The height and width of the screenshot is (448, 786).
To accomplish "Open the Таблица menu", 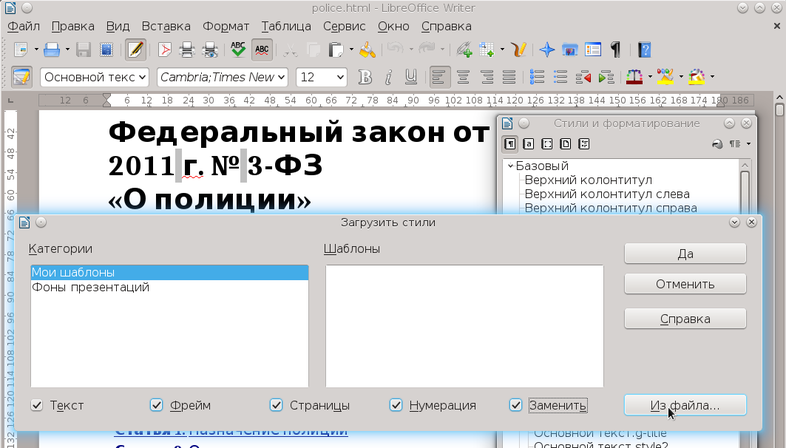I will pyautogui.click(x=286, y=26).
